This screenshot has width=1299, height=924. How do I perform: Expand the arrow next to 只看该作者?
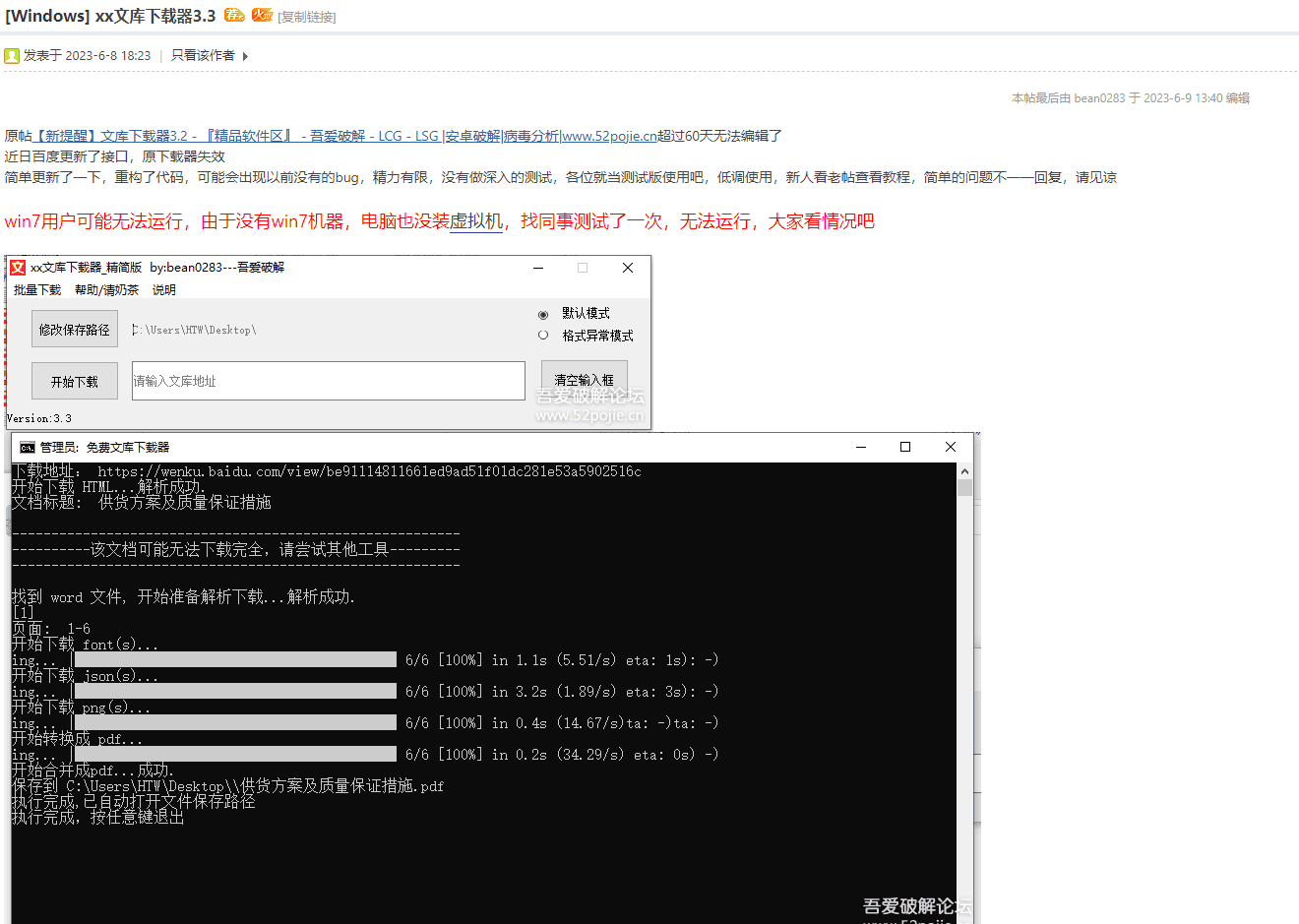(245, 56)
